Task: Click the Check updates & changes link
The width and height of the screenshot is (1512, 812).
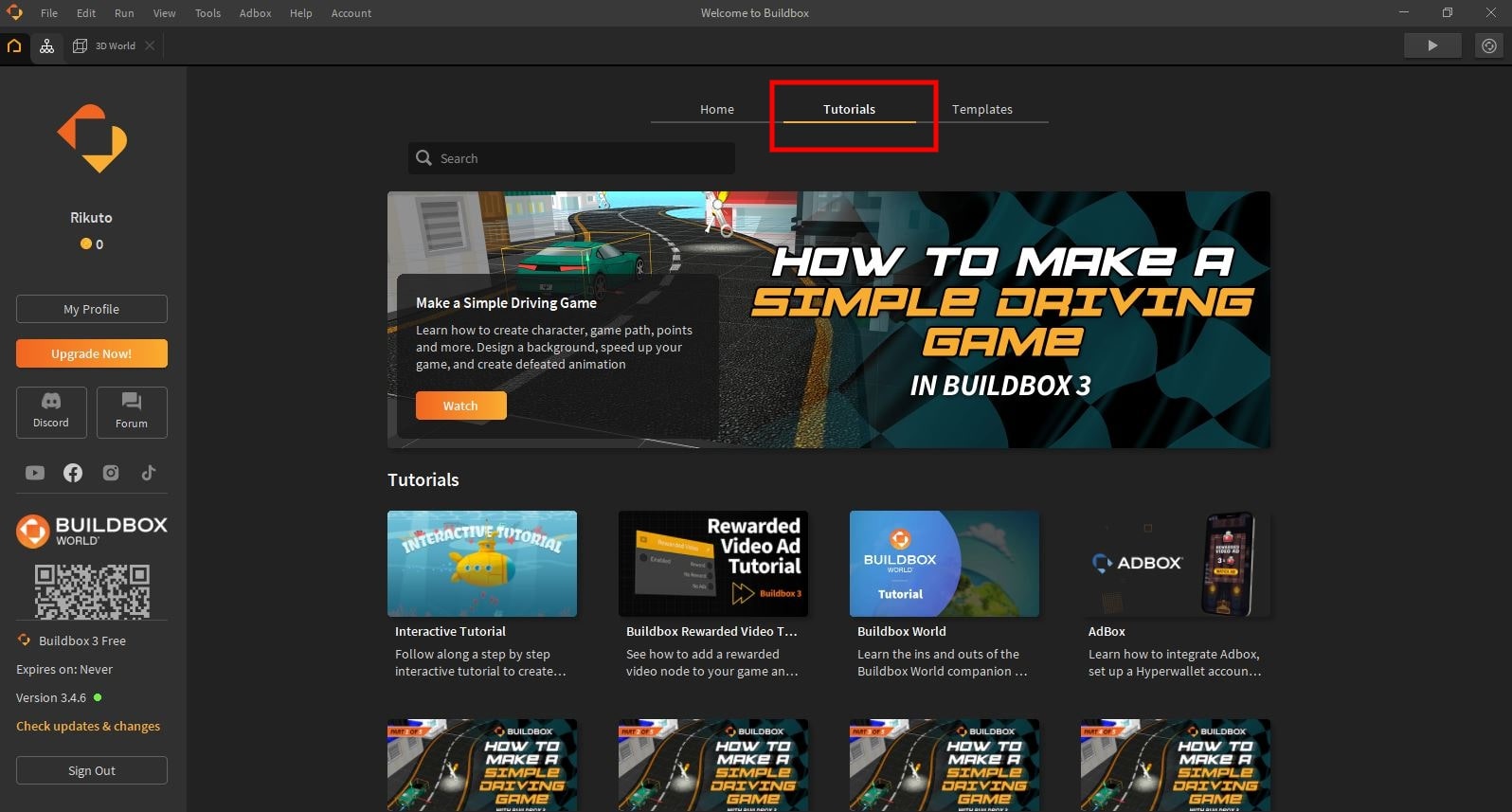Action: click(x=88, y=726)
